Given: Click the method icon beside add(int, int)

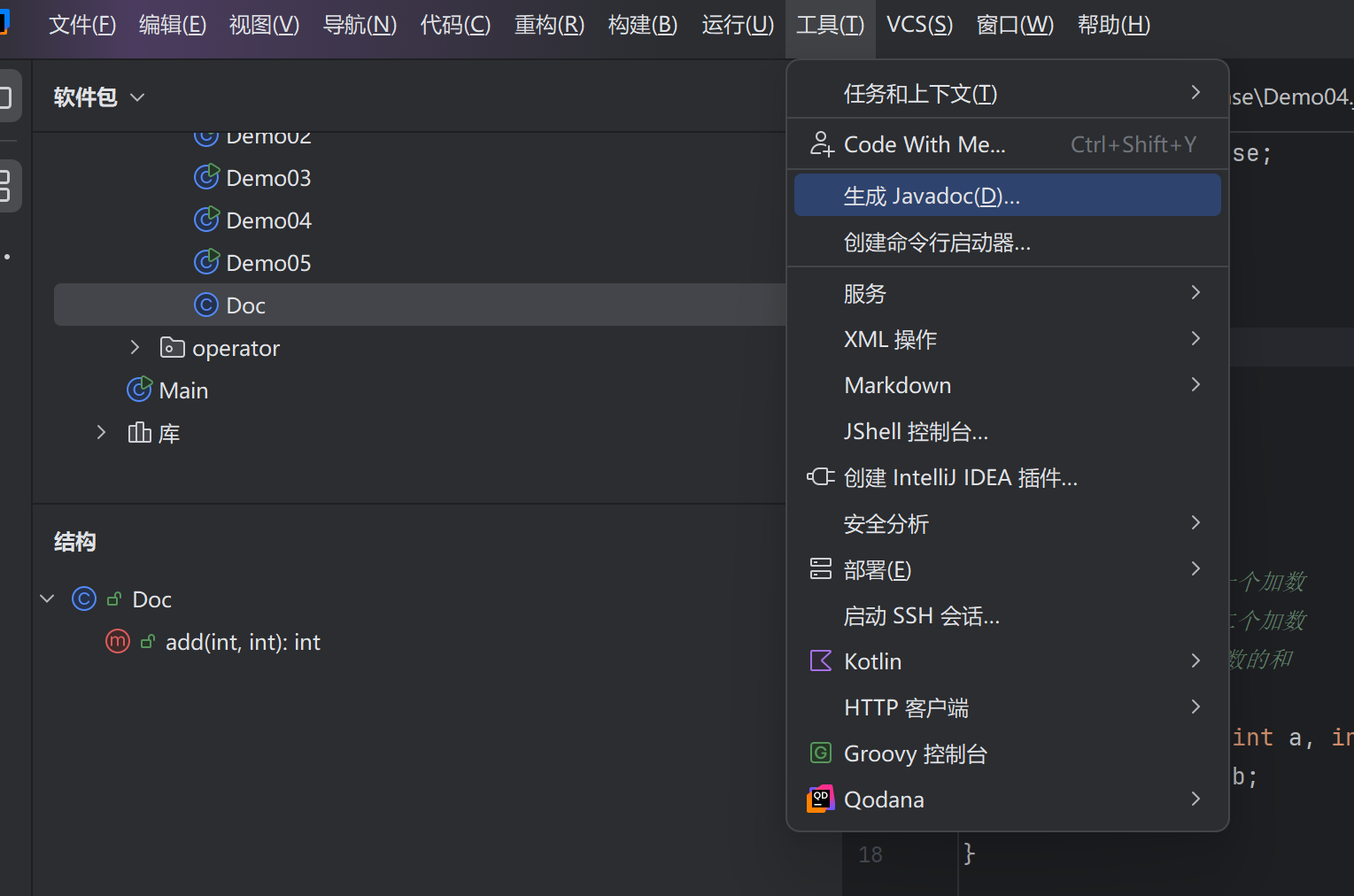Looking at the screenshot, I should coord(117,641).
